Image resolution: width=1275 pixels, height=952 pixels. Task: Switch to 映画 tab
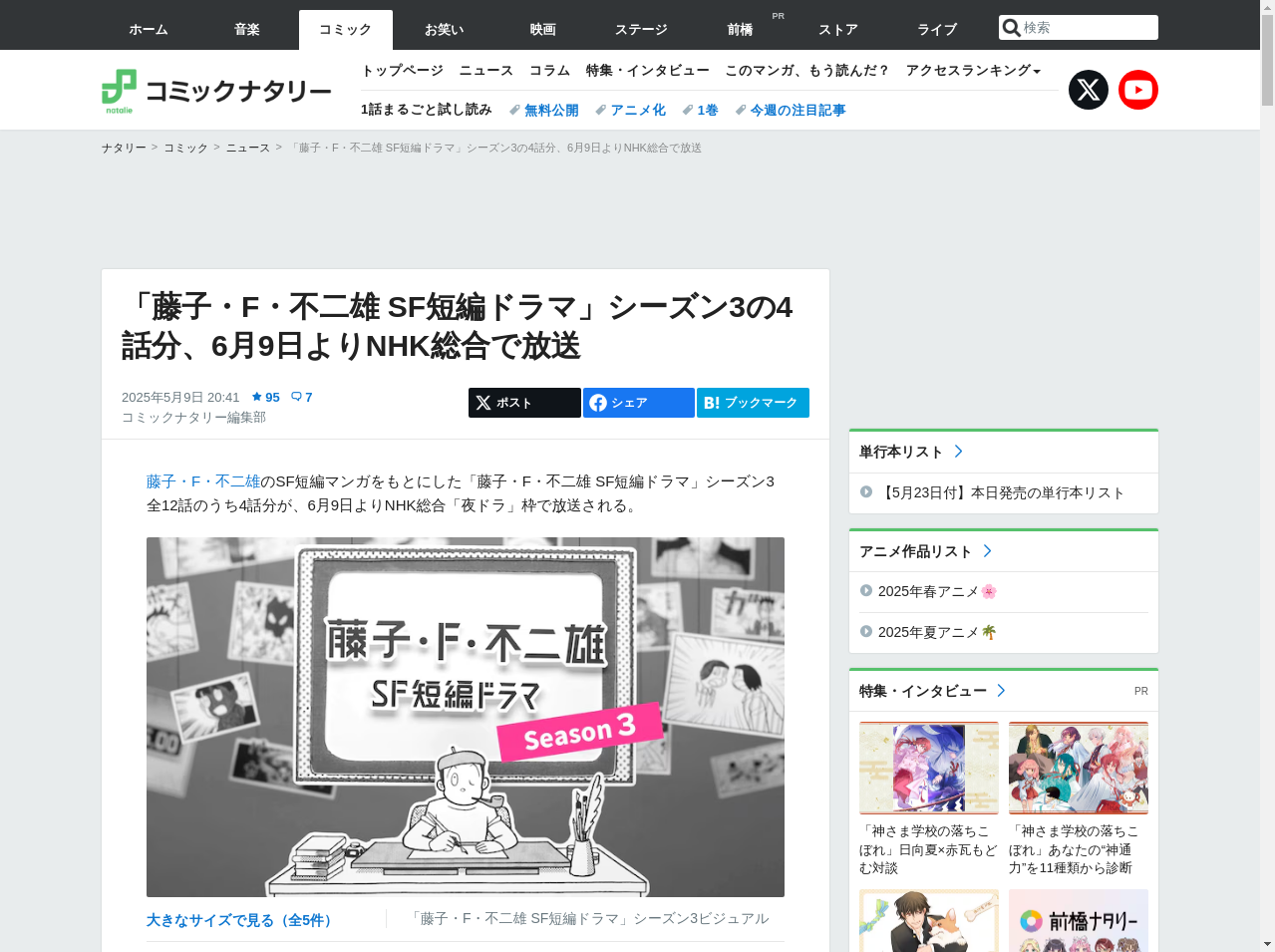pos(543,30)
